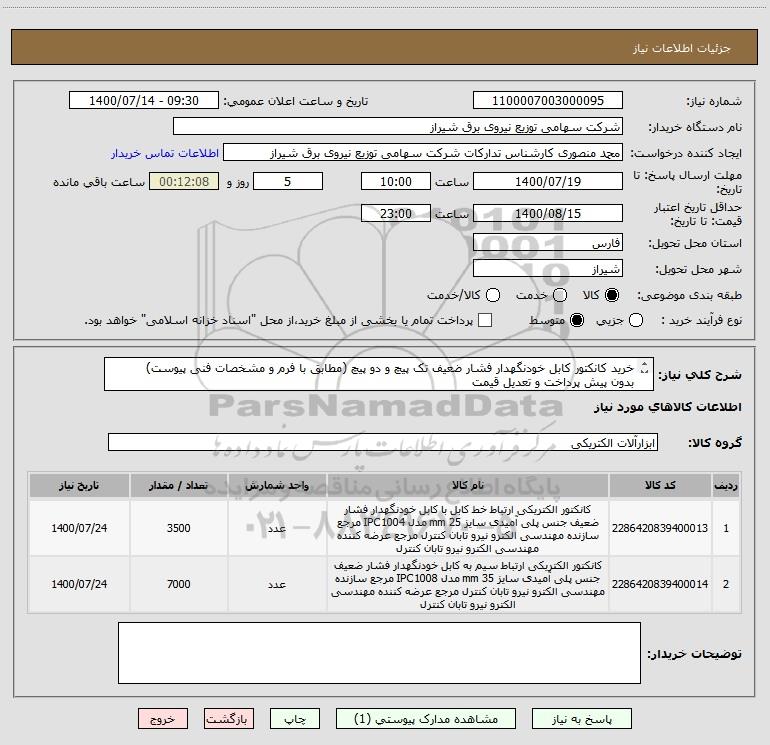Select the متوسط purchase type radio
This screenshot has width=770, height=745.
coord(577,320)
